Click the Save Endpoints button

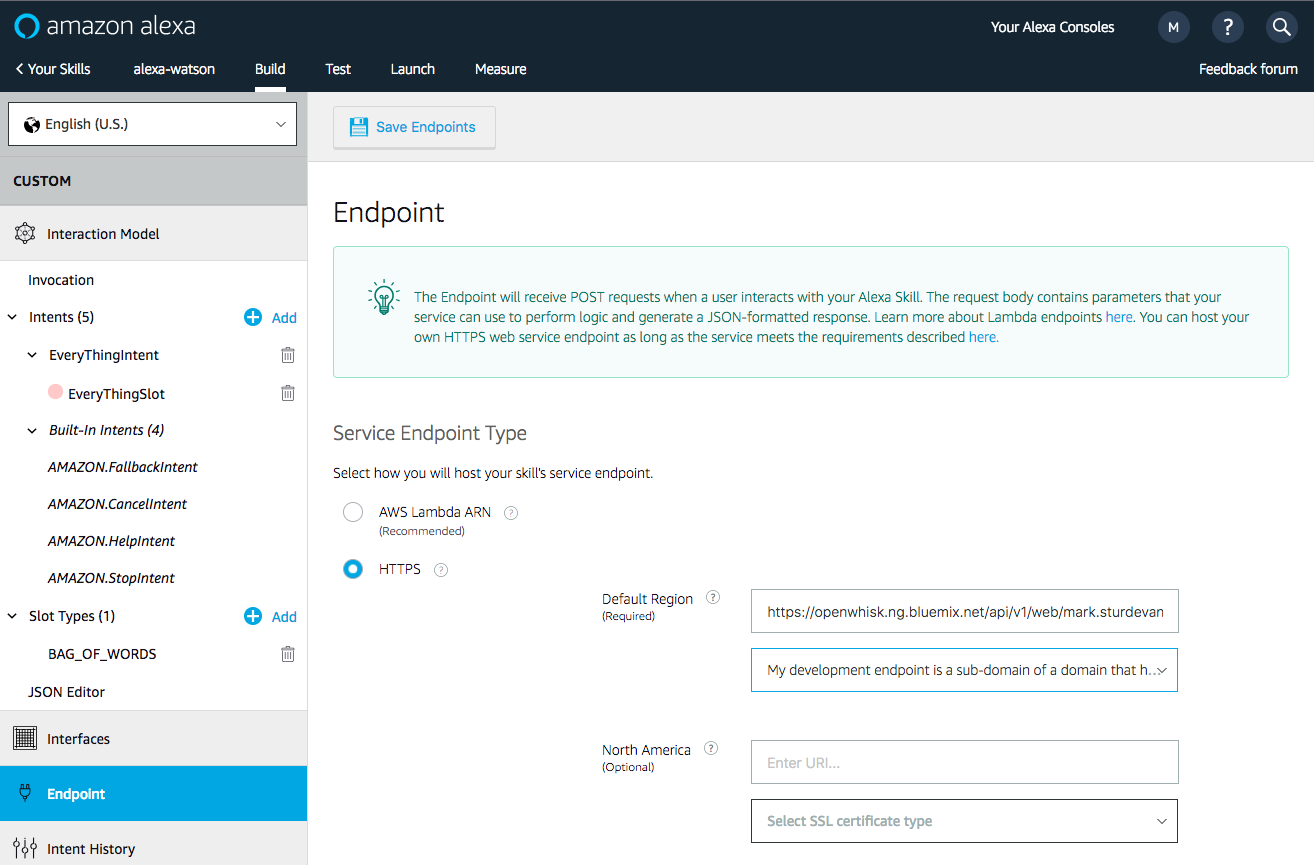pos(414,127)
